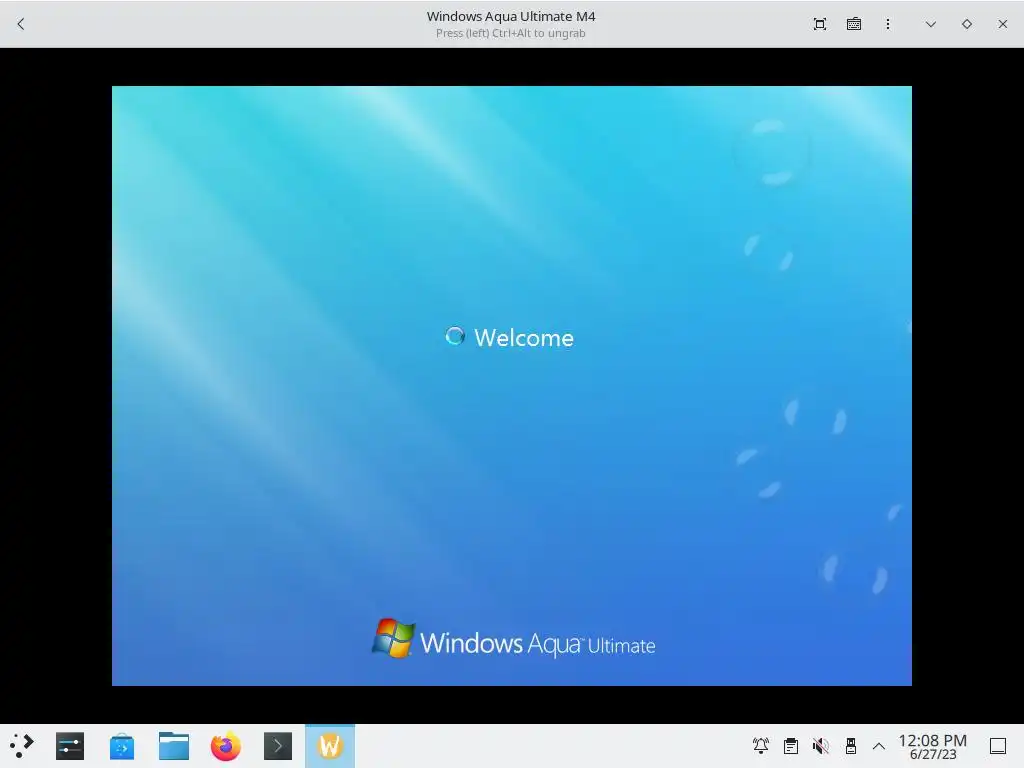The width and height of the screenshot is (1024, 768).
Task: Click the Windows Aqua Ultimate logo
Action: coord(513,639)
